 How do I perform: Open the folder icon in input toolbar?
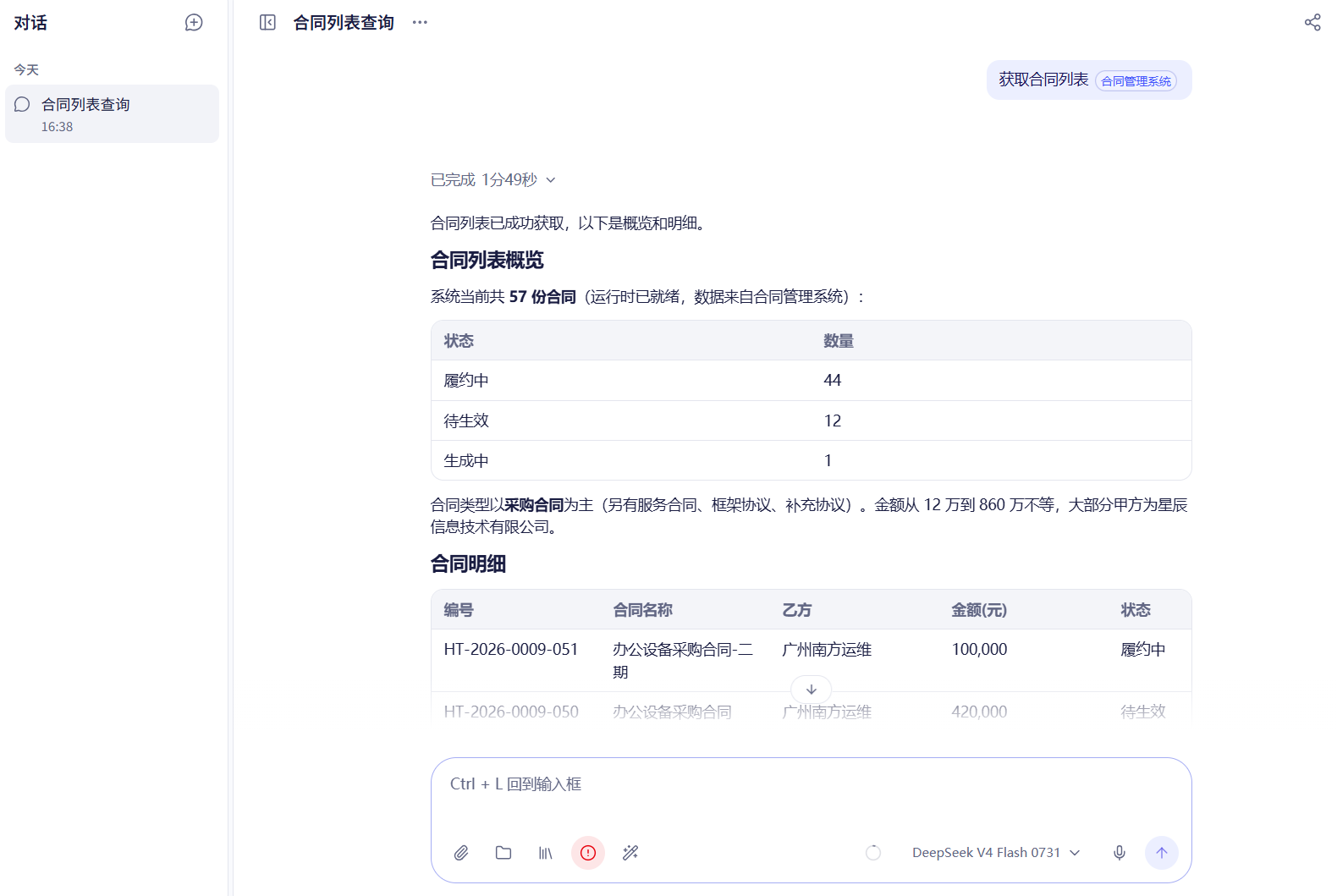coord(503,853)
